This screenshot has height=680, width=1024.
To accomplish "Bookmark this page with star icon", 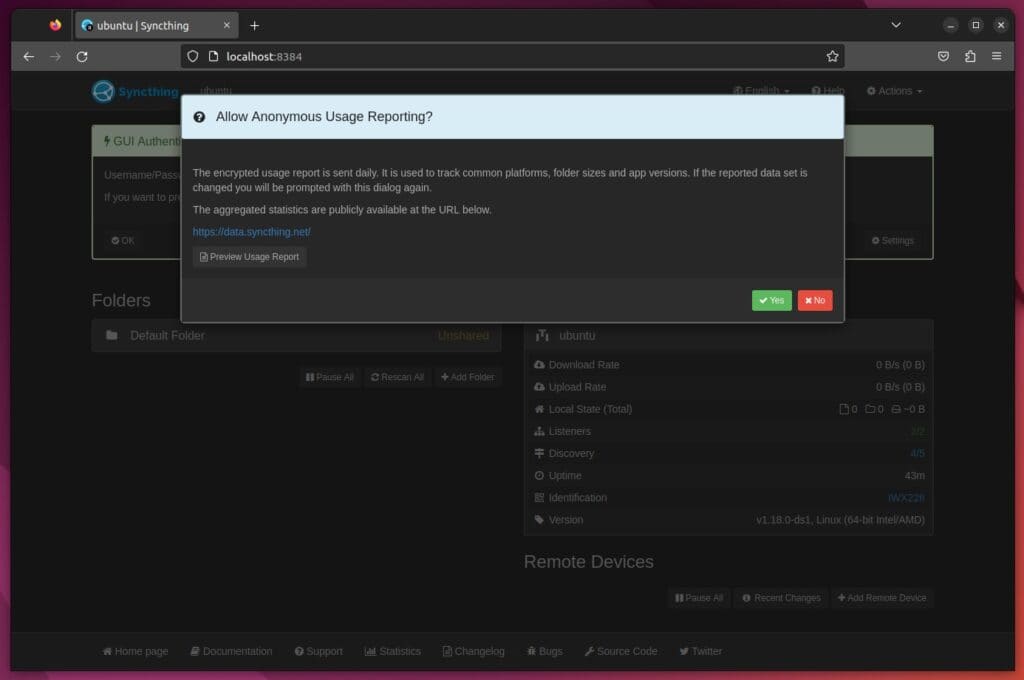I will point(832,57).
